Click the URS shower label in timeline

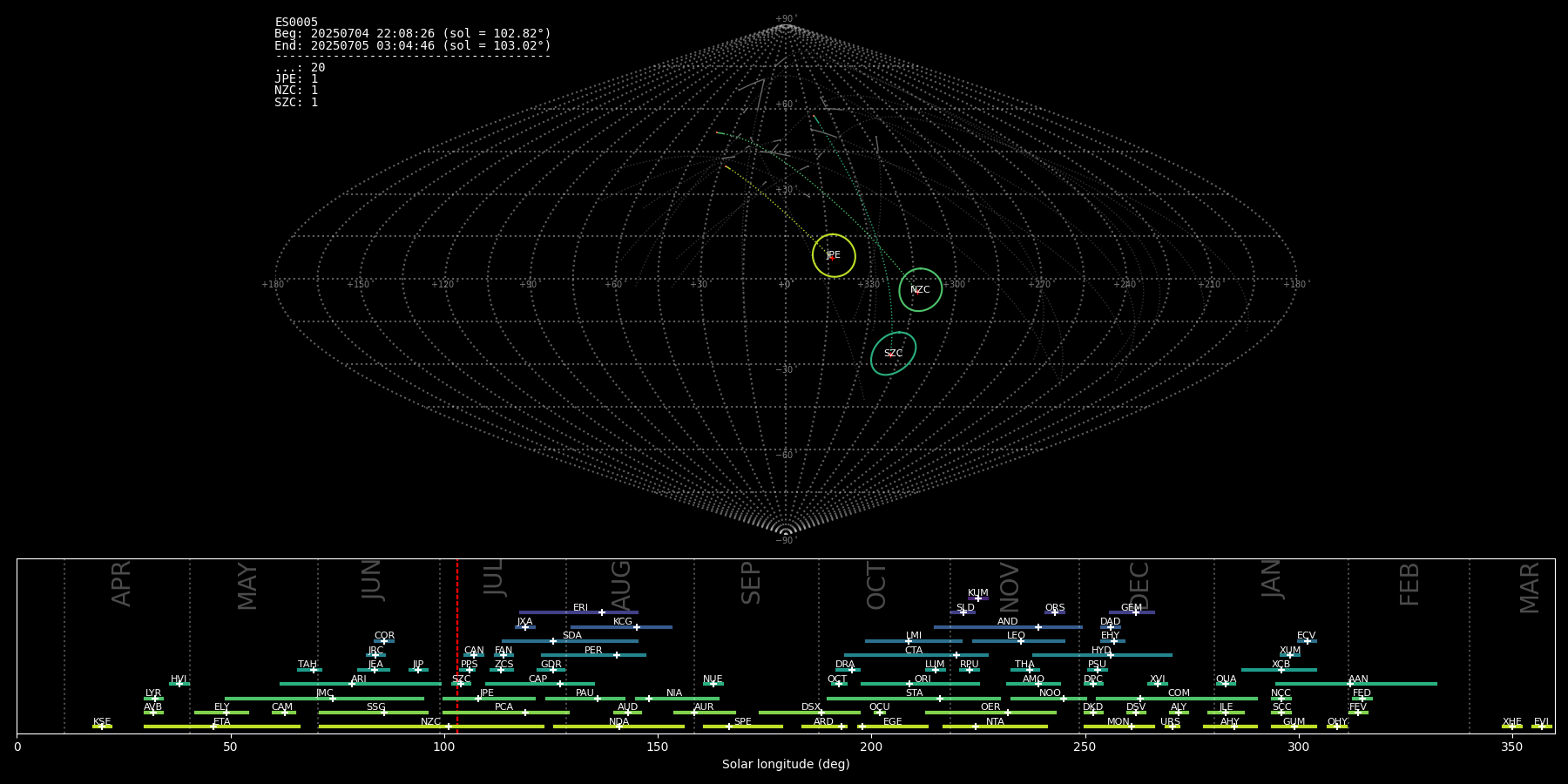point(1171,722)
